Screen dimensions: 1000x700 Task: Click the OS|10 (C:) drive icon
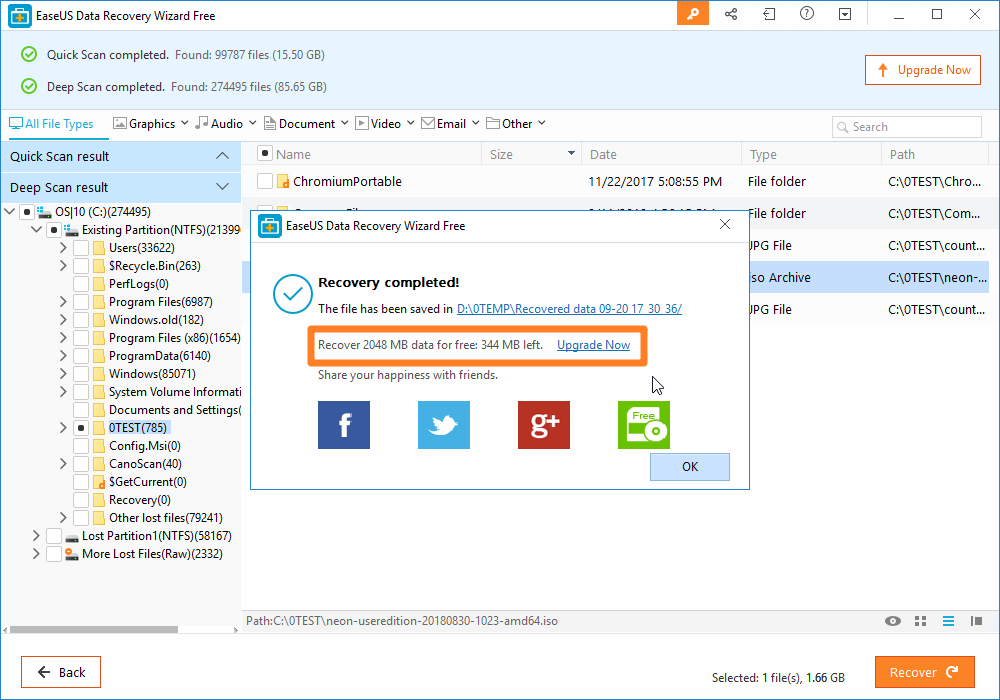[44, 212]
